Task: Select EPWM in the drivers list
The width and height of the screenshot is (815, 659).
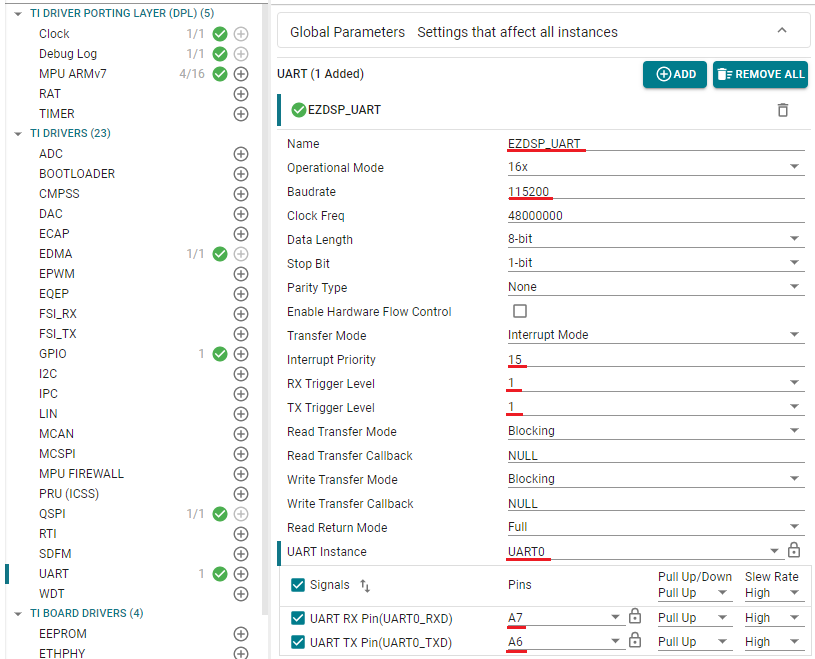Action: click(57, 274)
